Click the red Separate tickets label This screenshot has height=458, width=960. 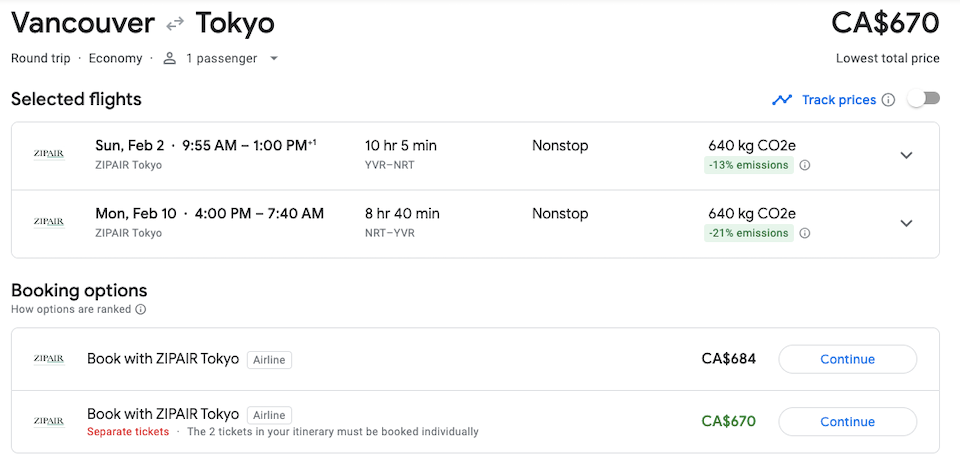[x=128, y=432]
